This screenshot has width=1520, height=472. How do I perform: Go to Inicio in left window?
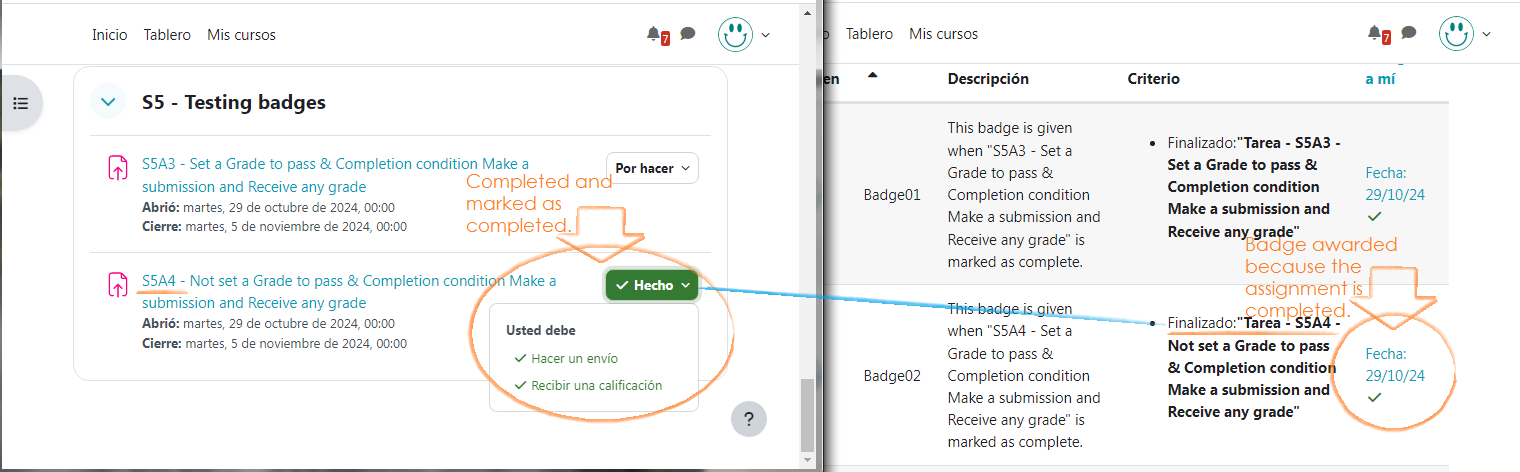[110, 34]
